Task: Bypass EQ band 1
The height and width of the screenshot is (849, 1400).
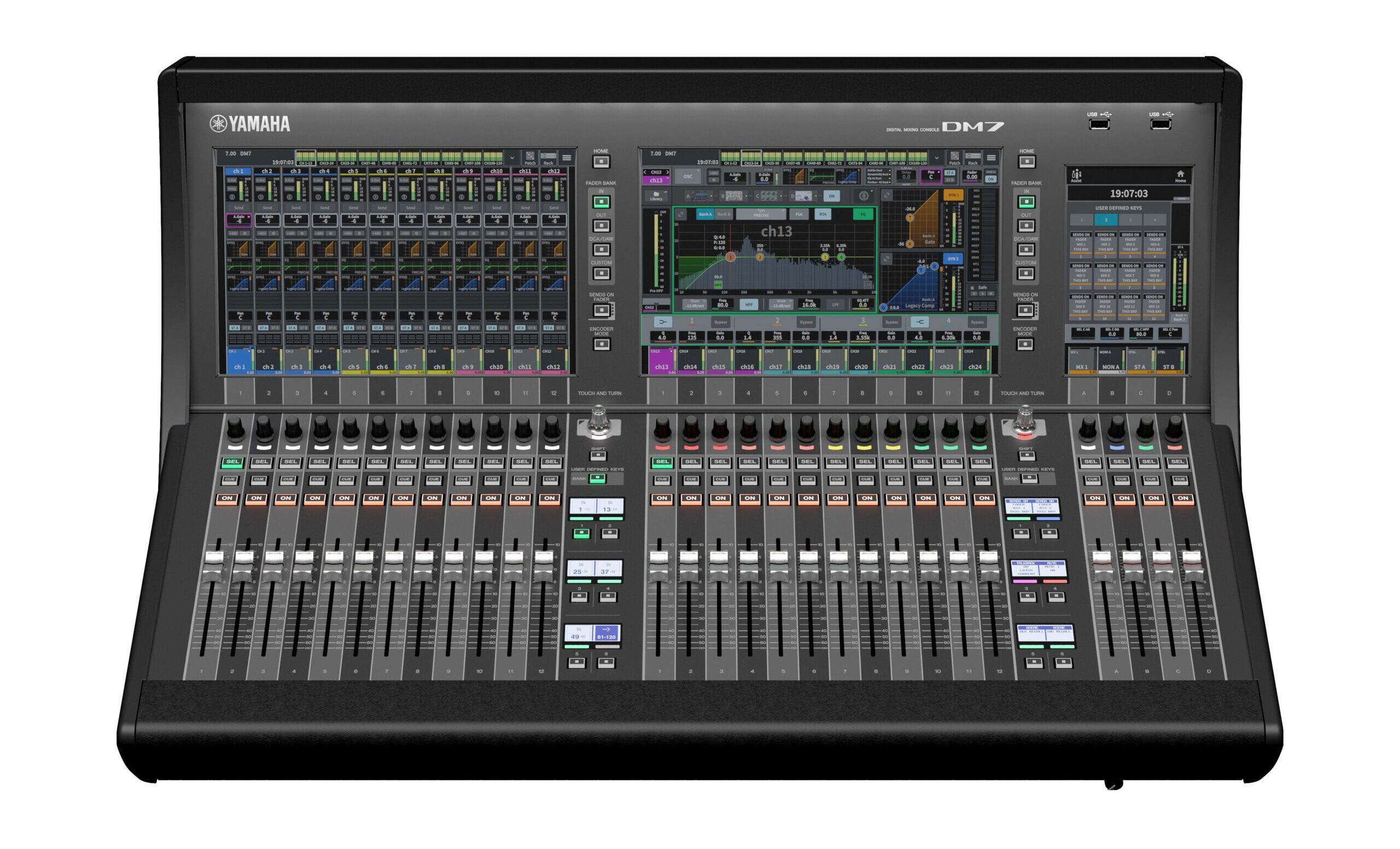Action: click(x=720, y=322)
